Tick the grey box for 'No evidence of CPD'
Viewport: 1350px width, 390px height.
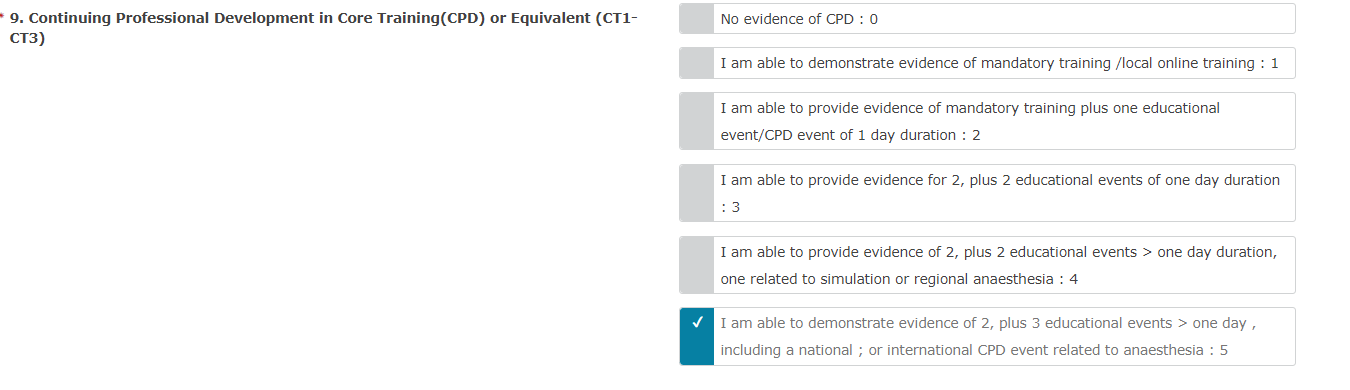click(x=696, y=19)
